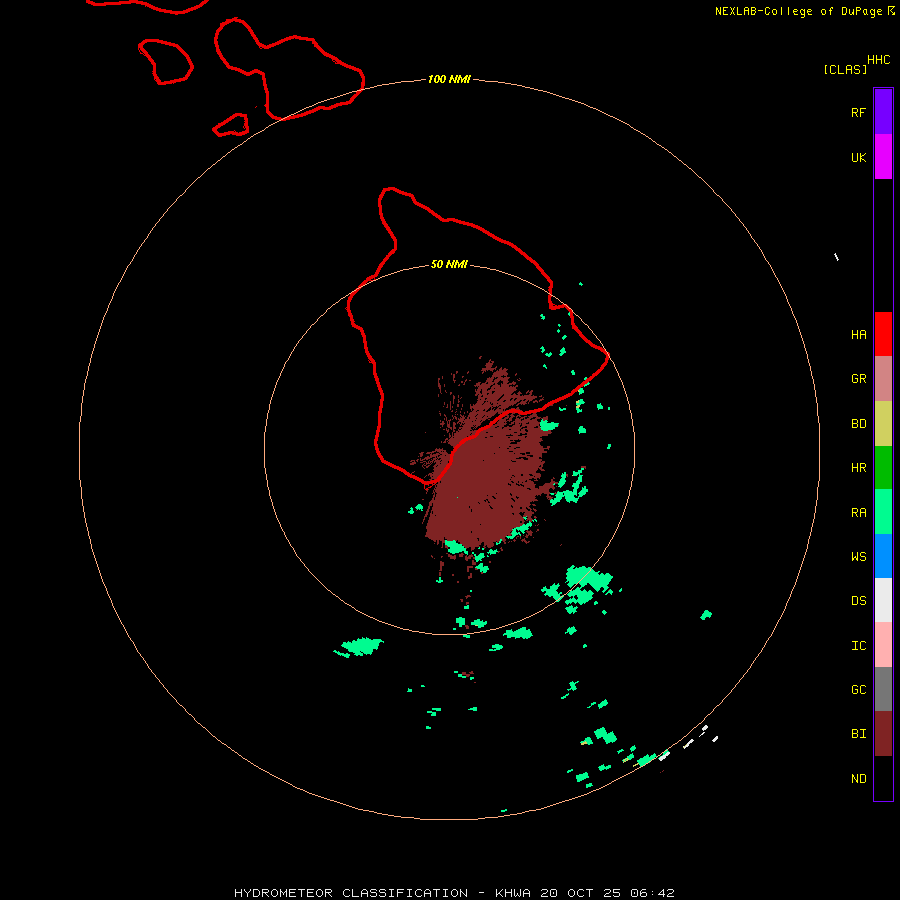Click the 20 OCT 25 date stamp
Viewport: 900px width, 900px height.
(x=580, y=893)
